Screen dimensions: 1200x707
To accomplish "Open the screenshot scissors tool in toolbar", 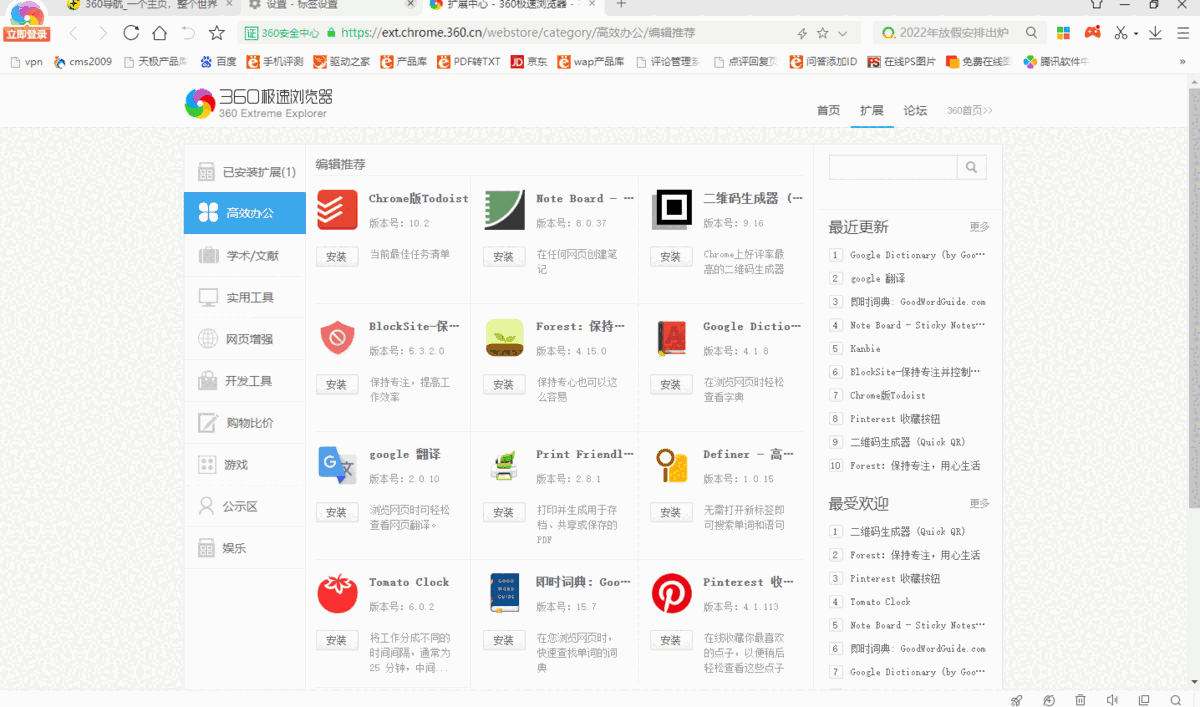I will pyautogui.click(x=1120, y=33).
